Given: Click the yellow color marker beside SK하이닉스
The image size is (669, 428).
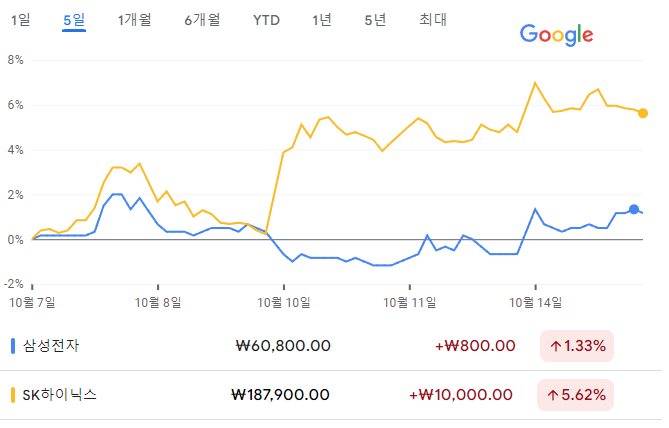Looking at the screenshot, I should (13, 395).
